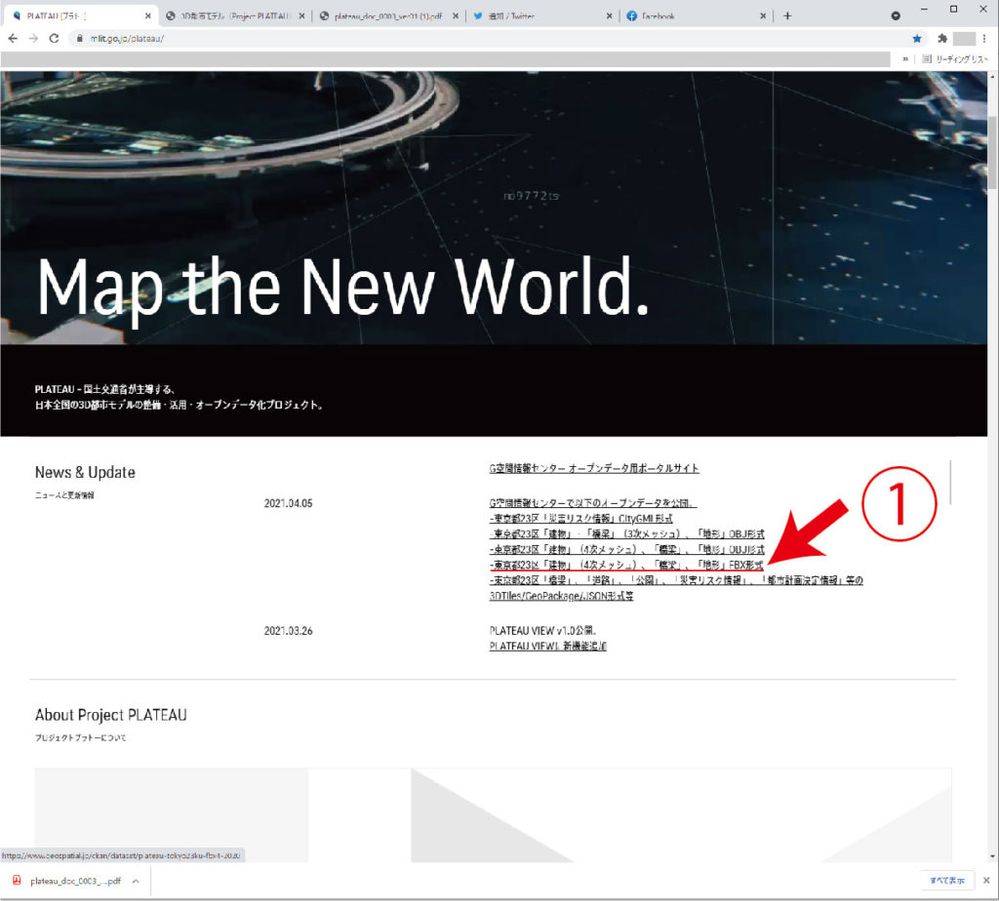Go forward using the browser forward arrow
Image resolution: width=999 pixels, height=901 pixels.
(33, 39)
